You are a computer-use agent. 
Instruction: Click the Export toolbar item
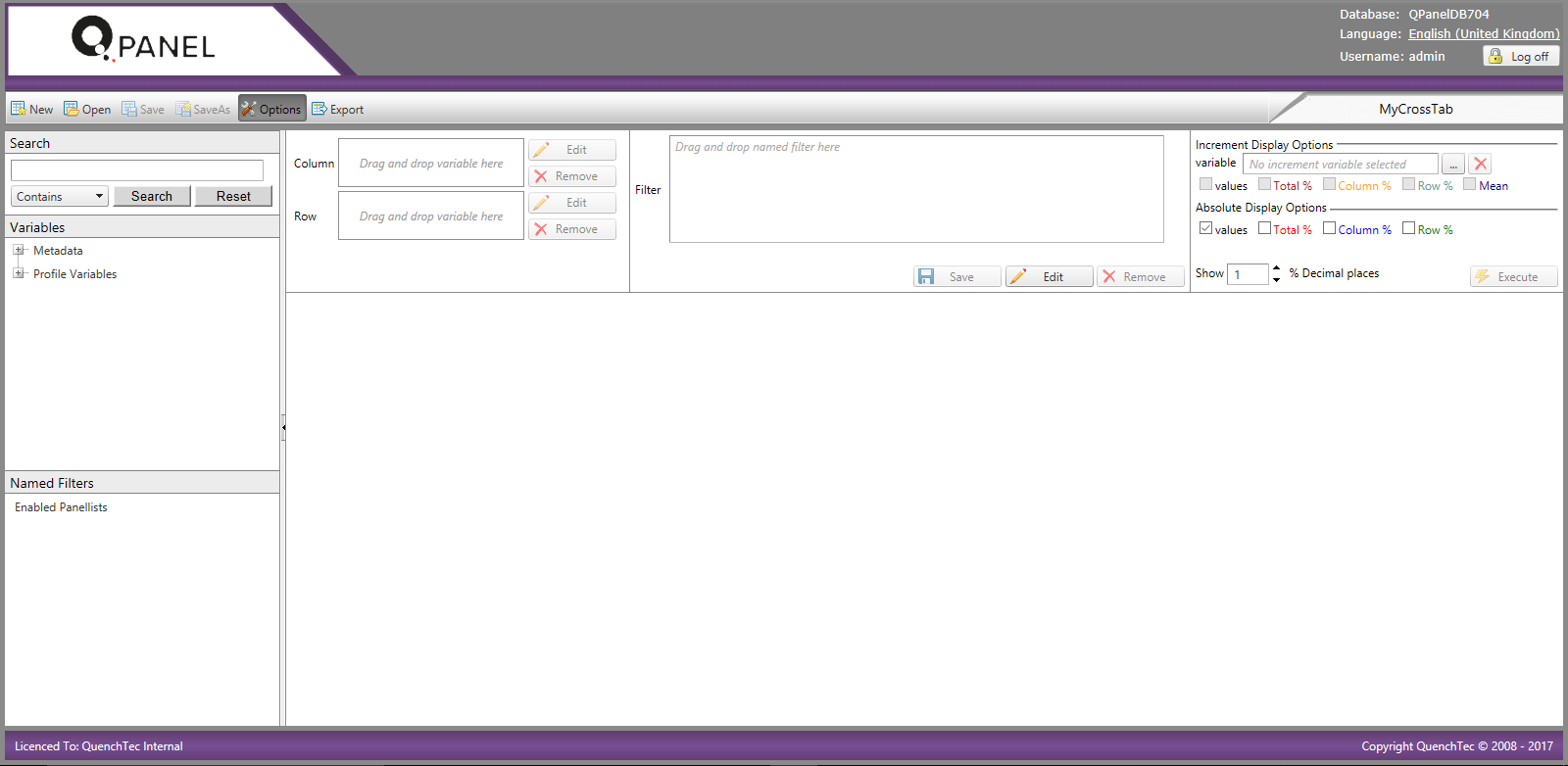(x=338, y=109)
